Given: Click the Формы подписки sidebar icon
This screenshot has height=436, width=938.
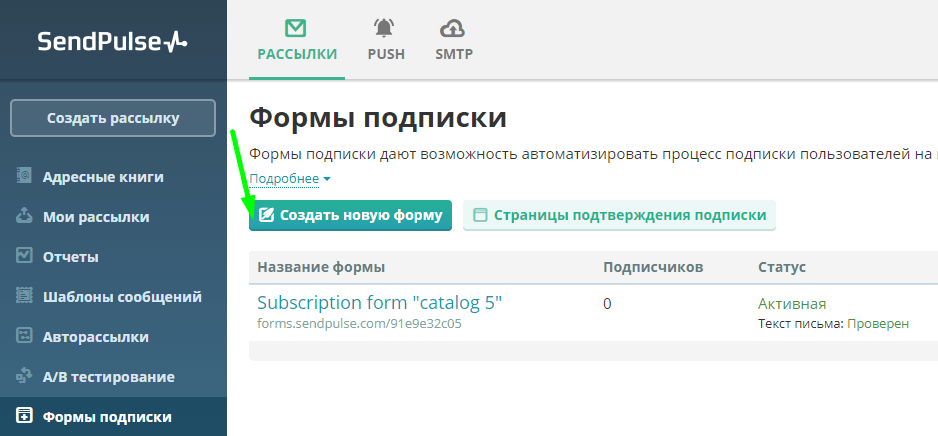Looking at the screenshot, I should (x=25, y=416).
